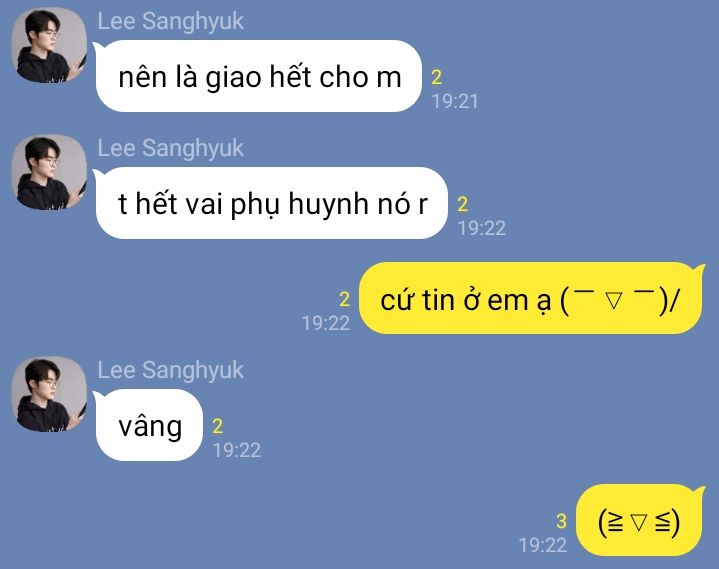Select the white "vâng" message bubble

click(148, 425)
